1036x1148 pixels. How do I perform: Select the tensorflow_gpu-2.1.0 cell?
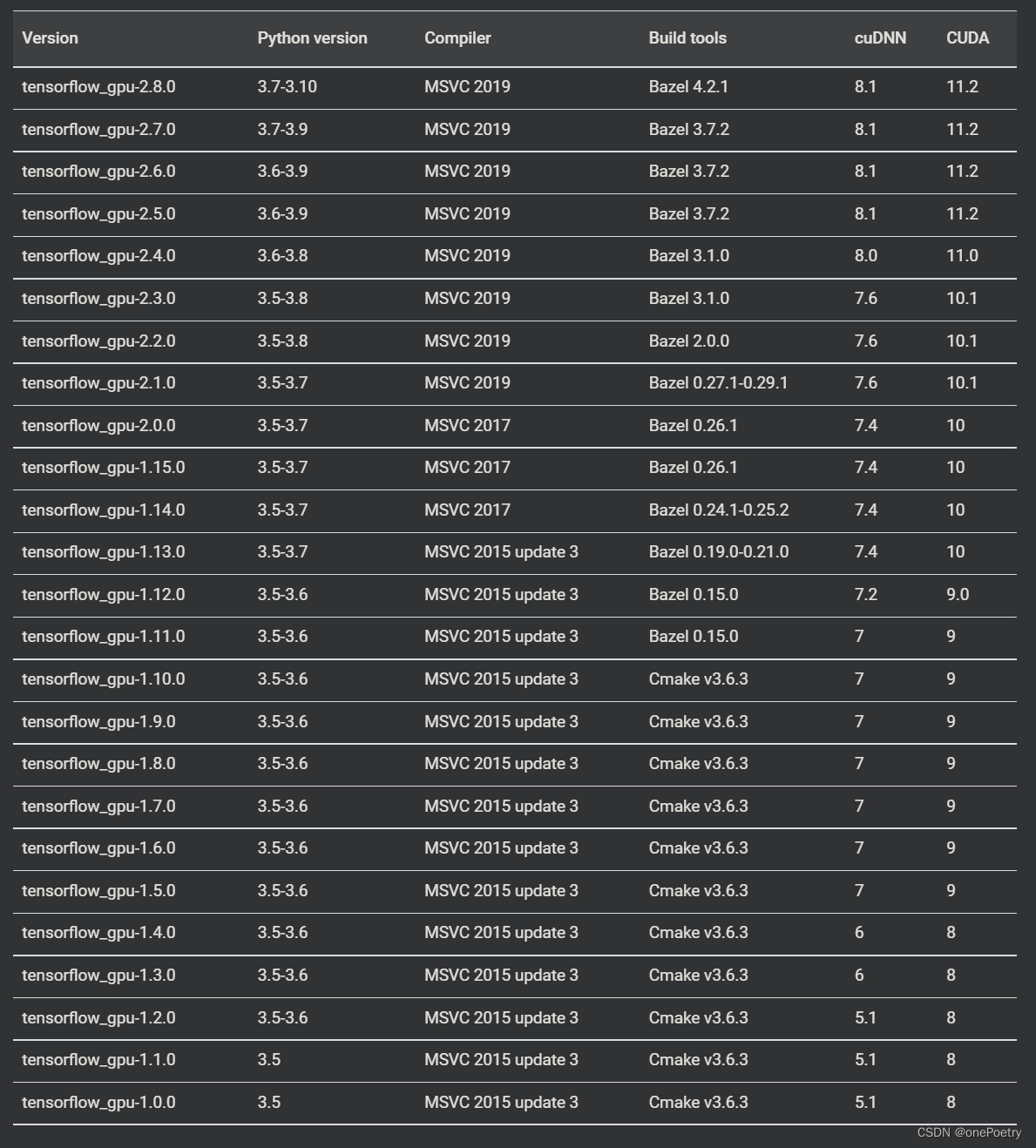pyautogui.click(x=98, y=383)
